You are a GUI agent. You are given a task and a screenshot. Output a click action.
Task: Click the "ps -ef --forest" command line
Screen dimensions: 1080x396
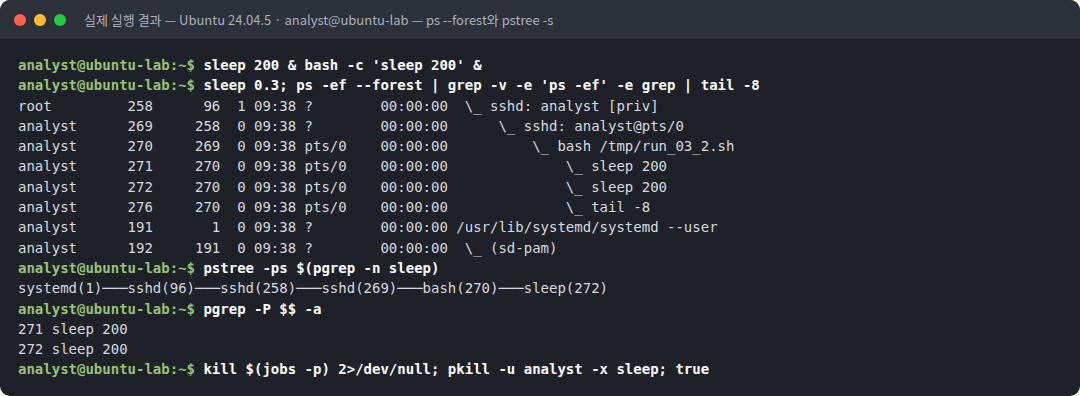[481, 86]
